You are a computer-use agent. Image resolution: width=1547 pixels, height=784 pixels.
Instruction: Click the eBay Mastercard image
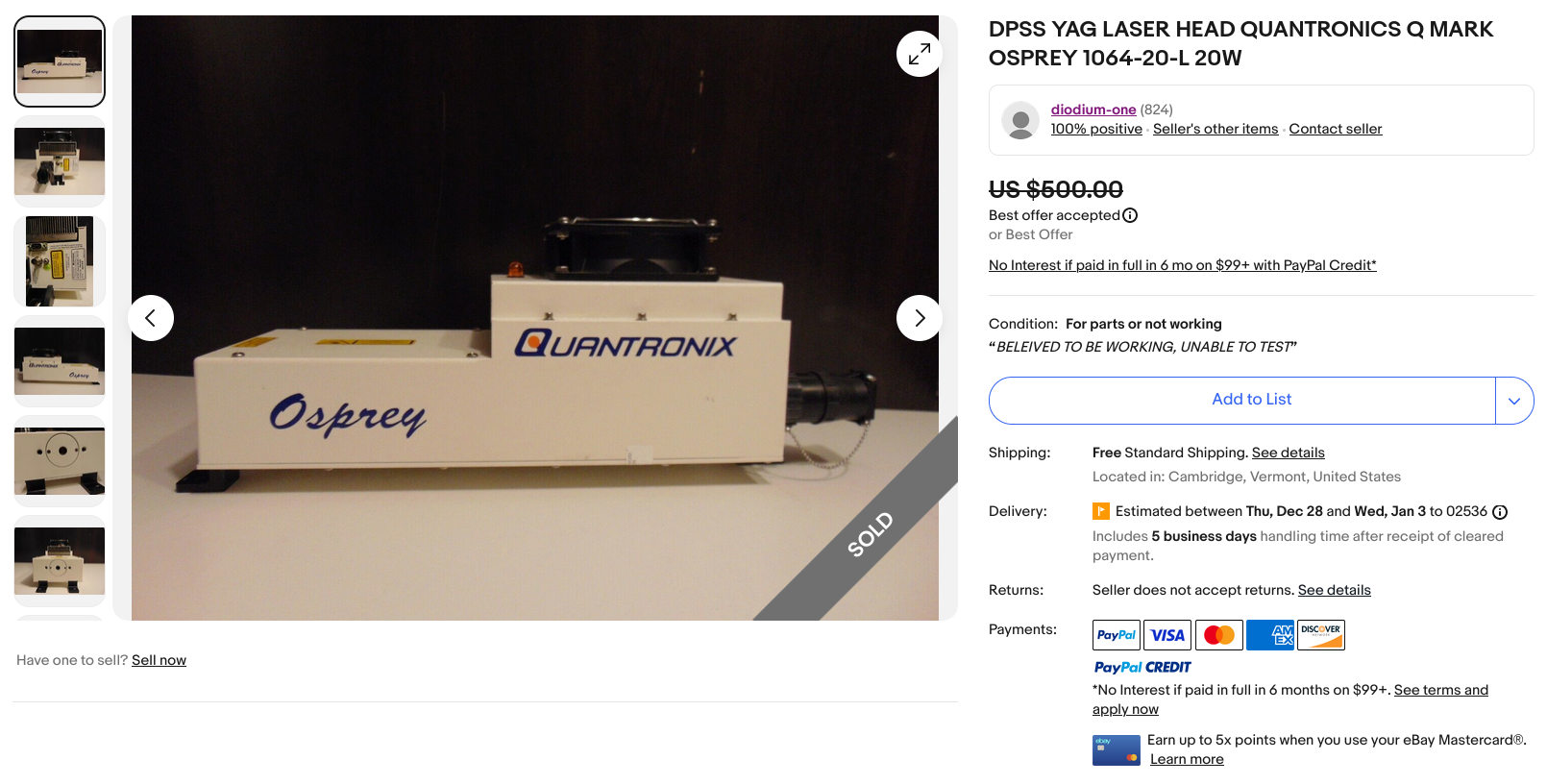pyautogui.click(x=1117, y=750)
